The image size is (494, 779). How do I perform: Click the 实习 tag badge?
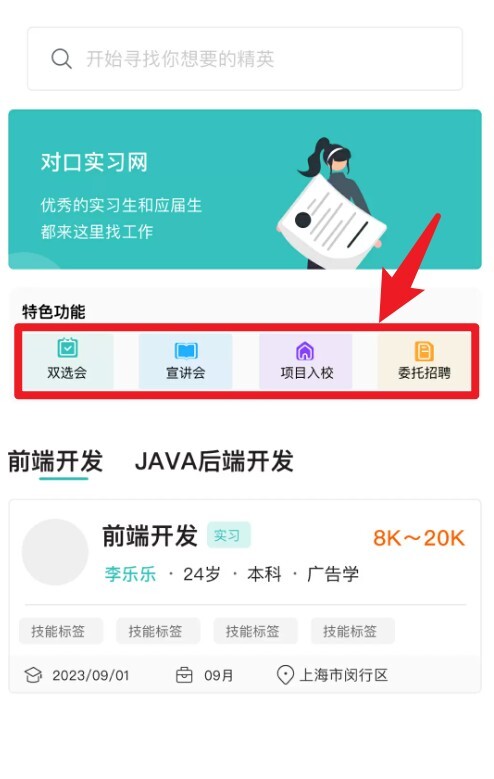point(228,536)
